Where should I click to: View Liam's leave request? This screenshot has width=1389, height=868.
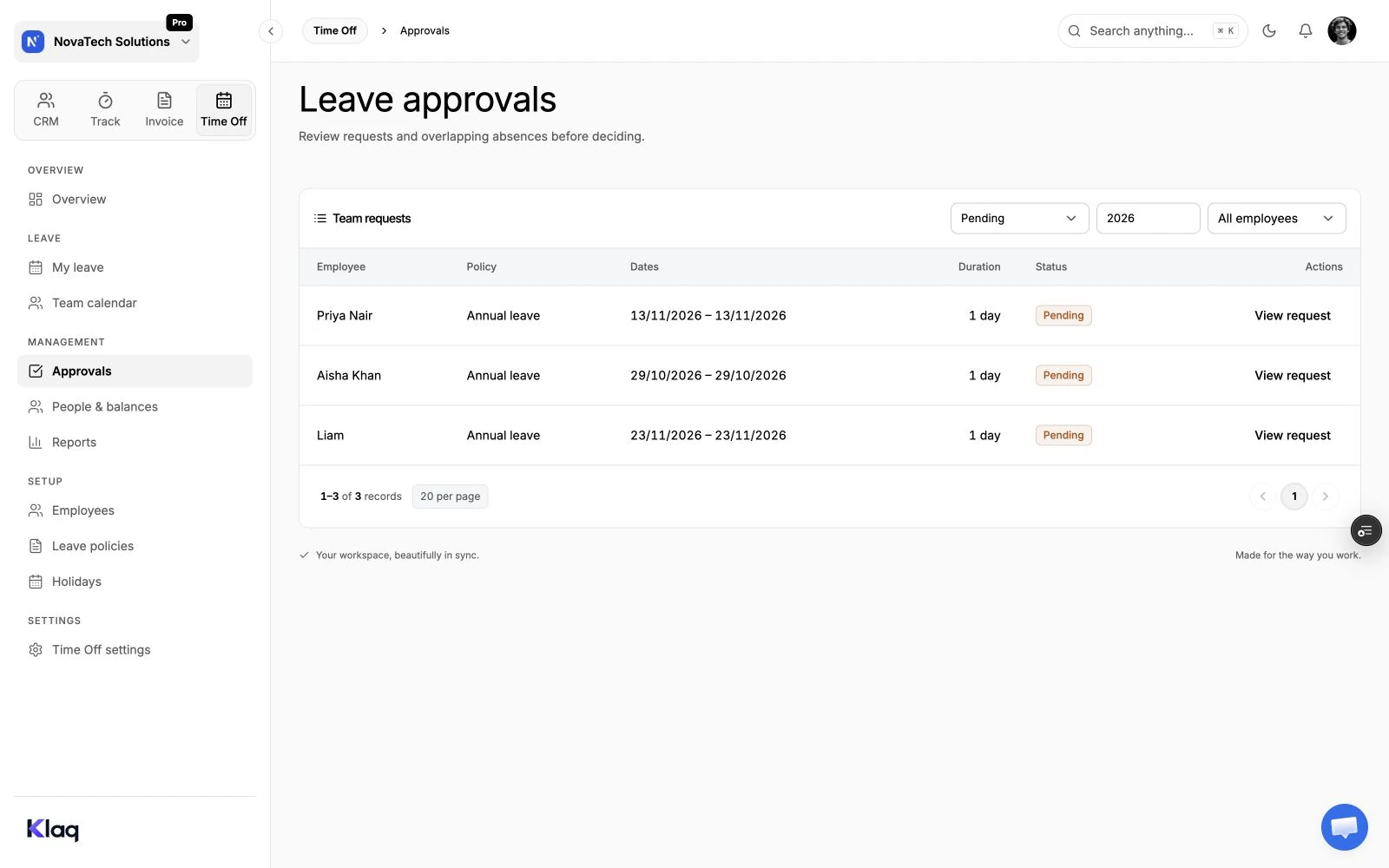pos(1292,436)
